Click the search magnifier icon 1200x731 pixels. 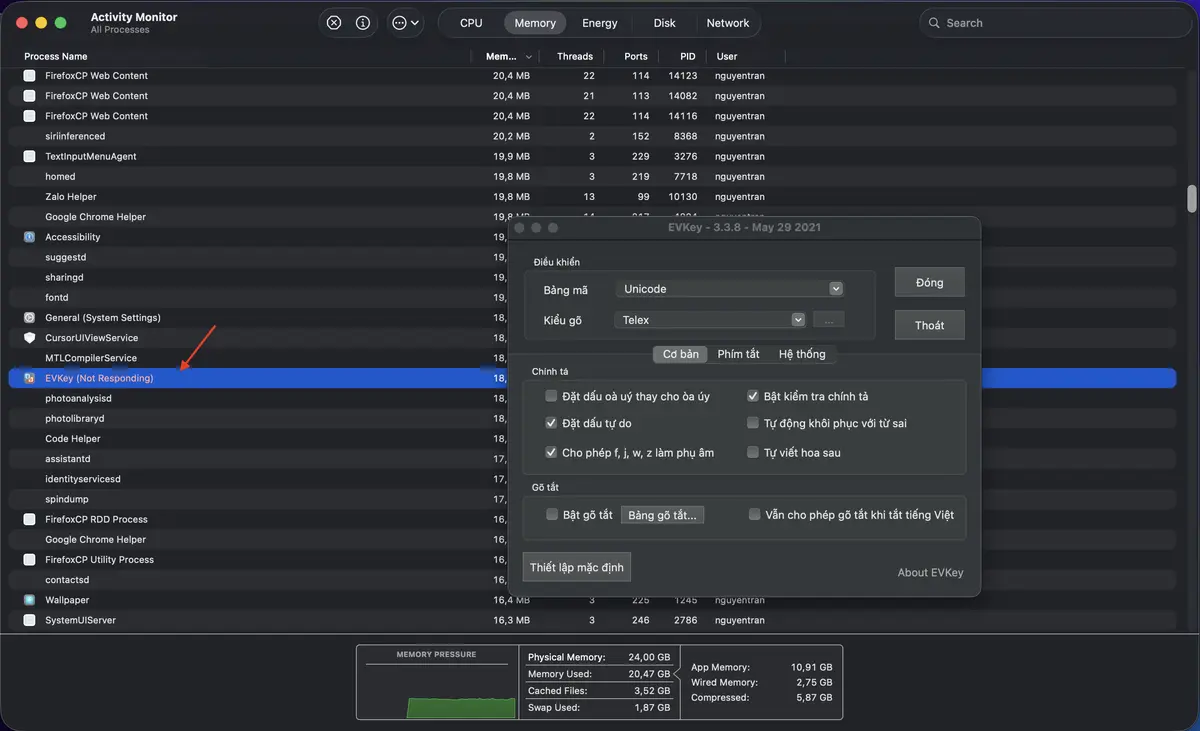[934, 23]
